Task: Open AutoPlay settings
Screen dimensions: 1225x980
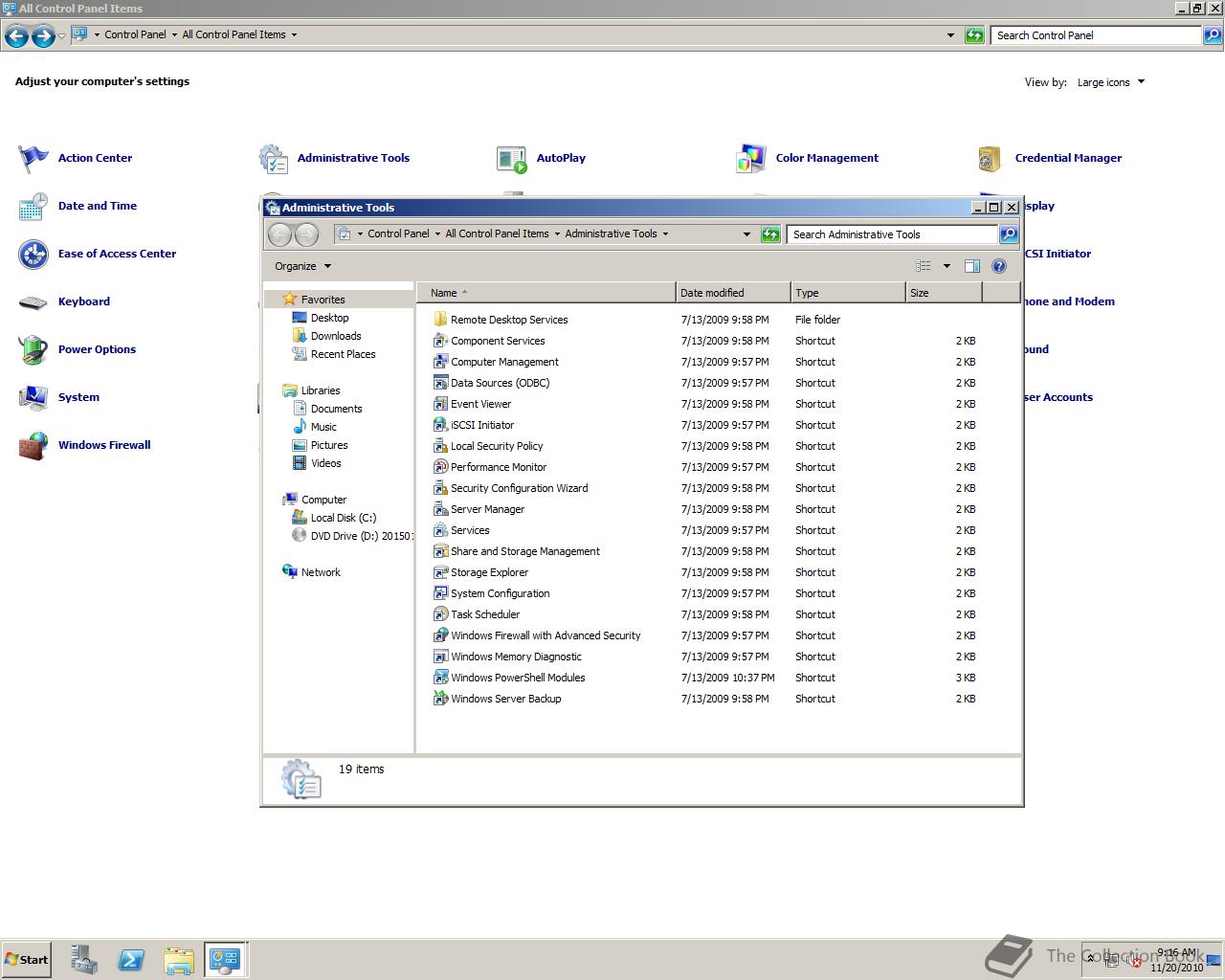Action: (x=541, y=158)
